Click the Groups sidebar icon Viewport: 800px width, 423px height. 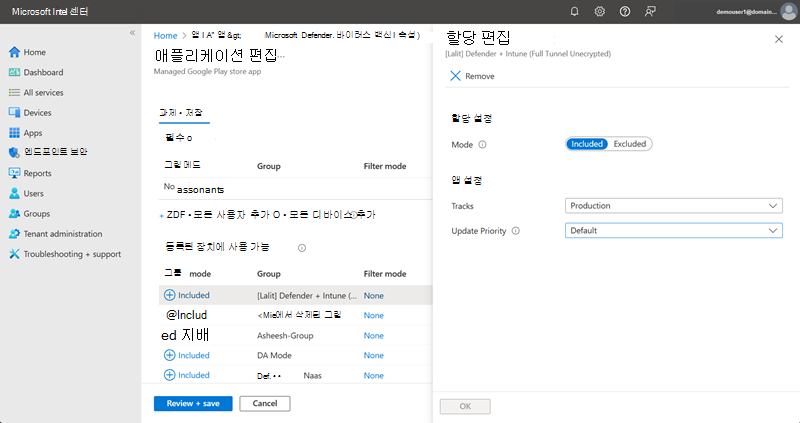click(x=14, y=213)
